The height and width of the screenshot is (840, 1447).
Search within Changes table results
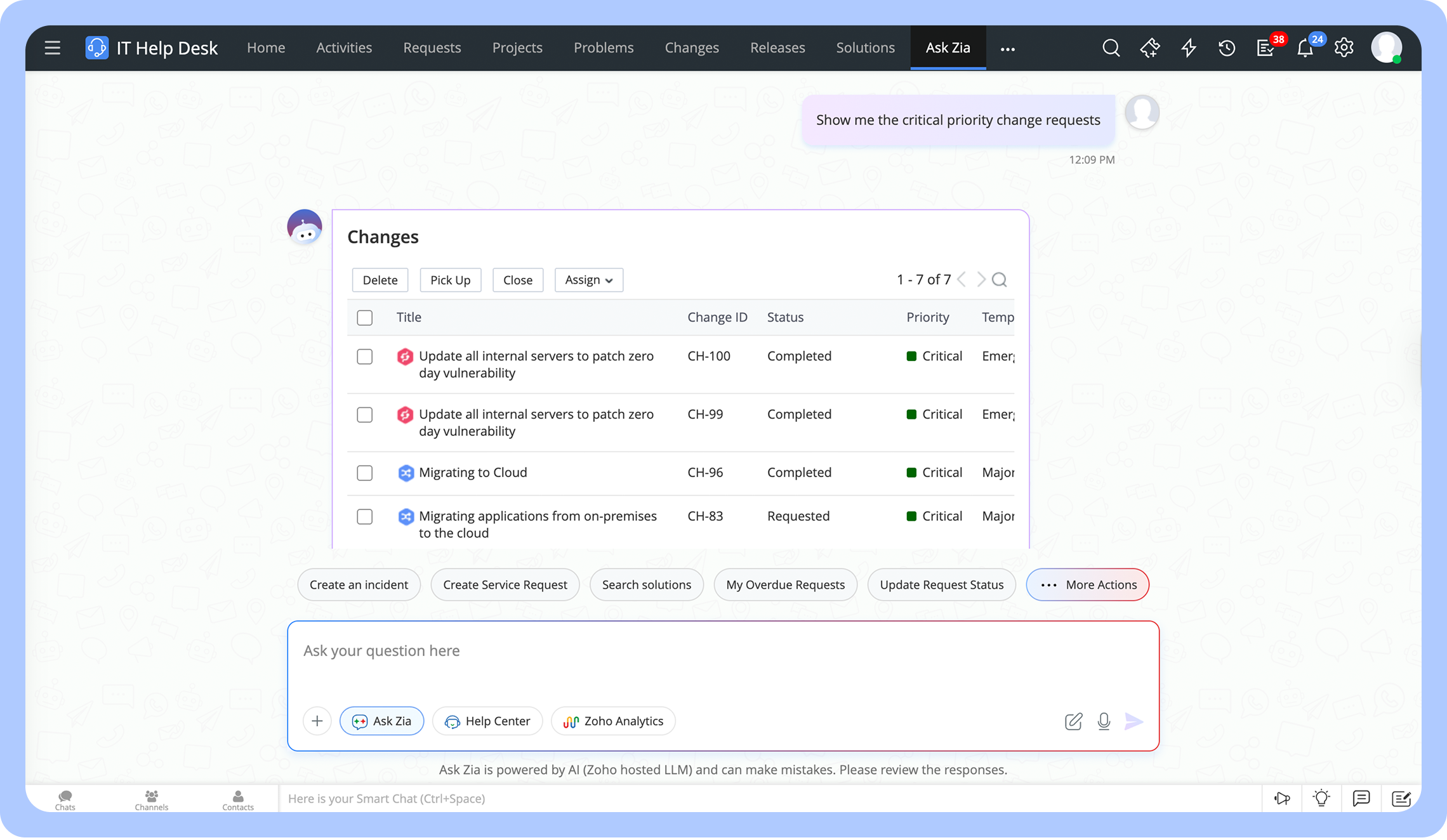coord(1000,280)
